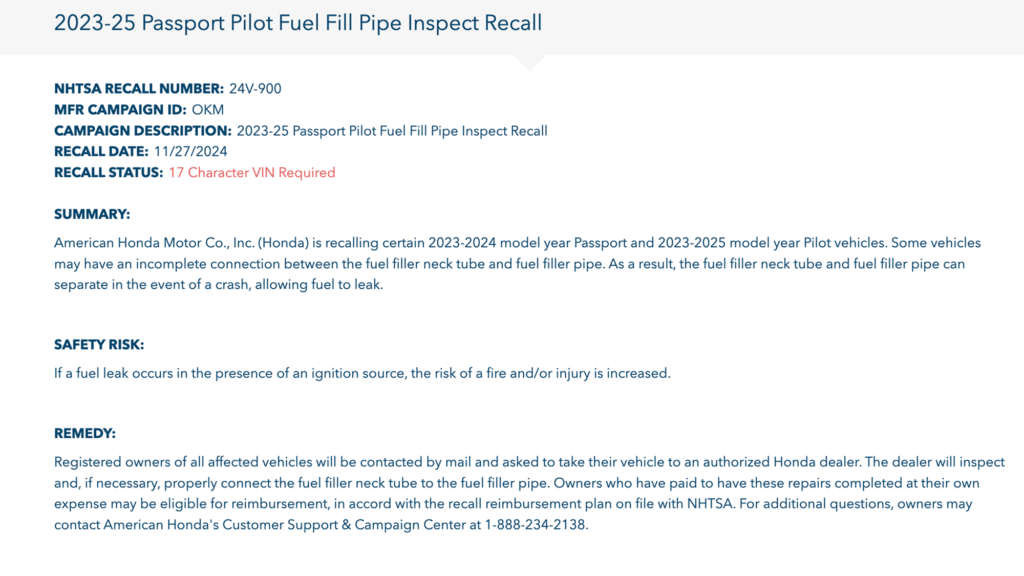Click the downward pointer notch below the header
Screen dimensions: 1024x576
coord(530,63)
